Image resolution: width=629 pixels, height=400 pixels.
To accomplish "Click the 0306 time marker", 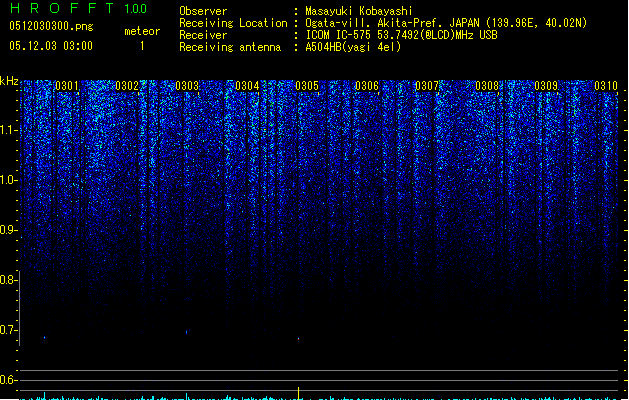I will pyautogui.click(x=367, y=86).
